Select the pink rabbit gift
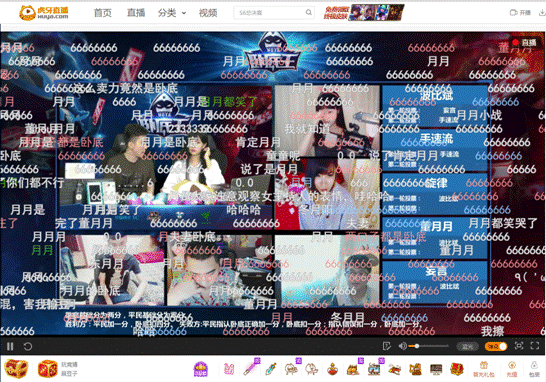The height and width of the screenshot is (382, 546). click(x=229, y=369)
